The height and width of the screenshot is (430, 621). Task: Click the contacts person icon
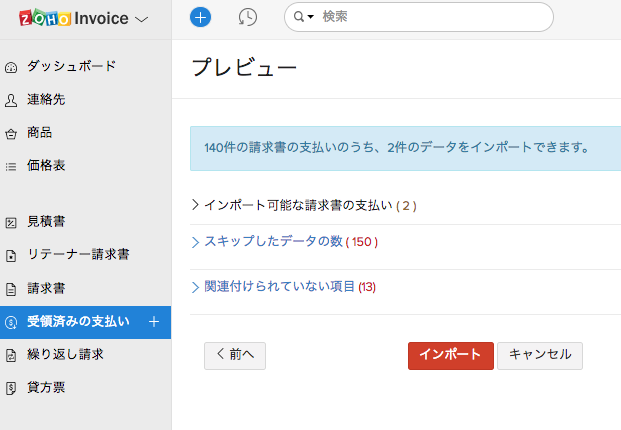pos(11,100)
